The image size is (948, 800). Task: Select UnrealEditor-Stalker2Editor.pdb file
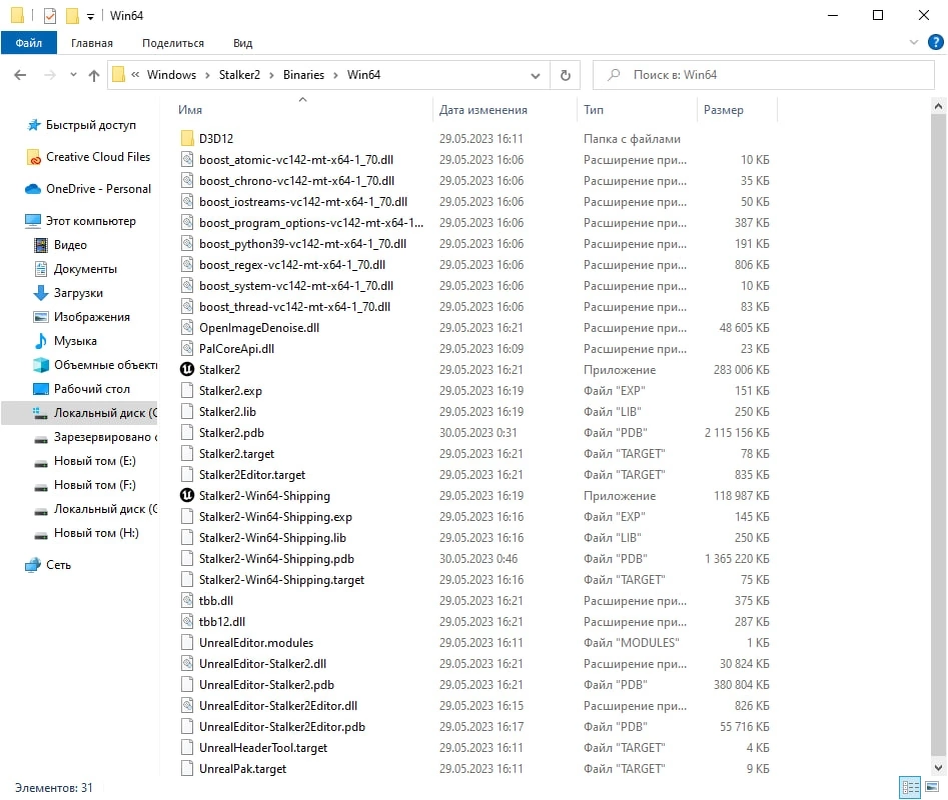[x=282, y=727]
